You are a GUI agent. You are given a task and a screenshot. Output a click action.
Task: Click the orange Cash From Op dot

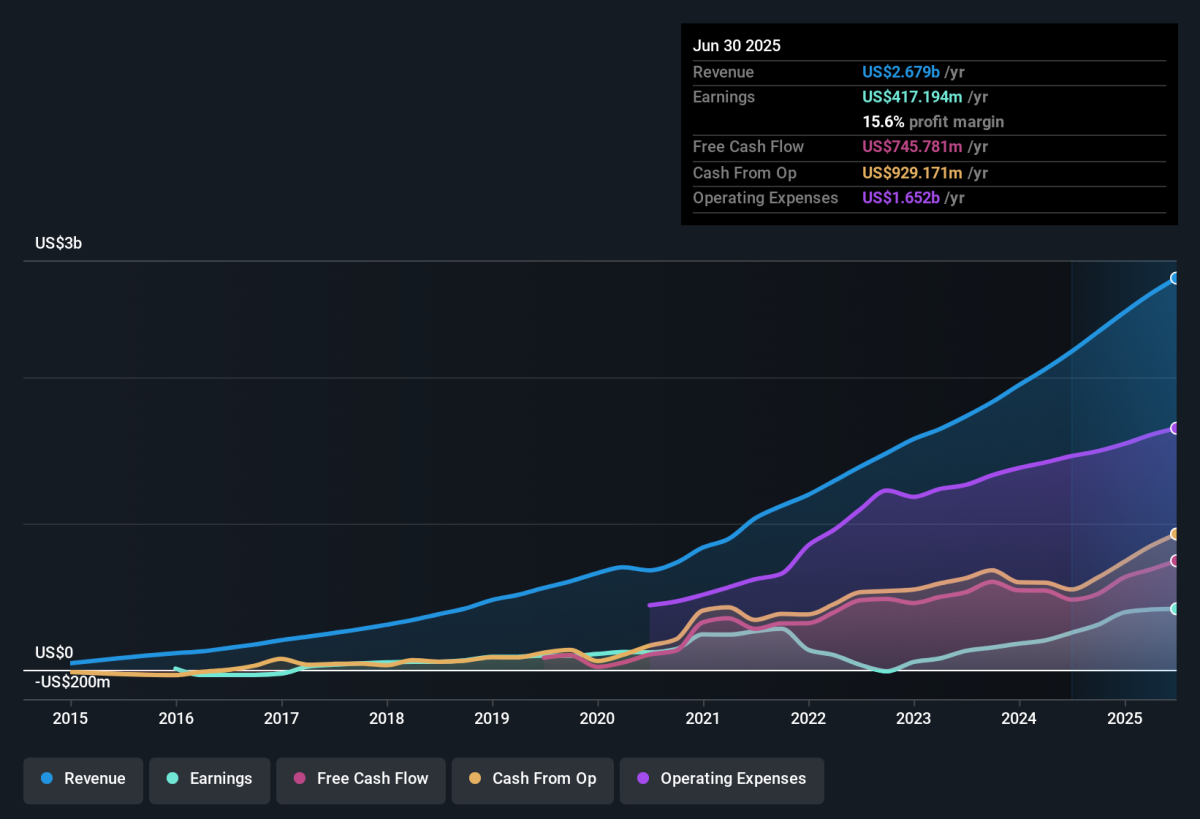pyautogui.click(x=475, y=779)
